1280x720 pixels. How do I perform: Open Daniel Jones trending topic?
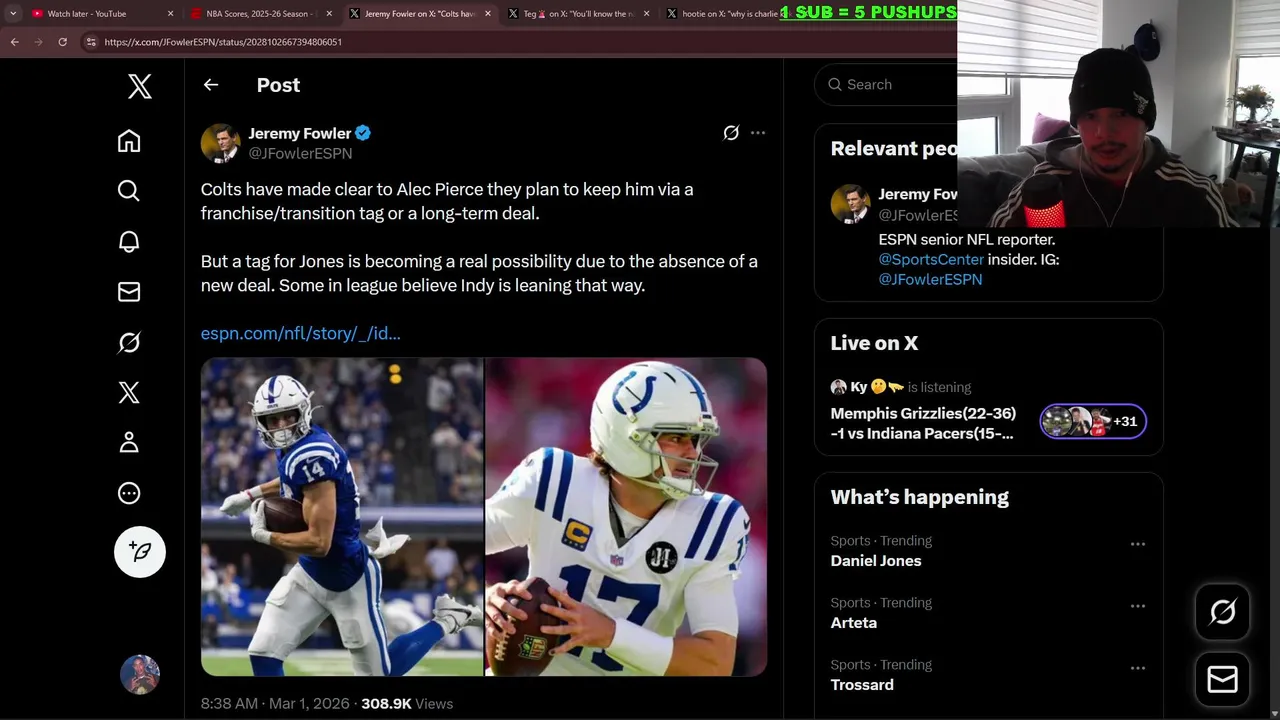(876, 561)
